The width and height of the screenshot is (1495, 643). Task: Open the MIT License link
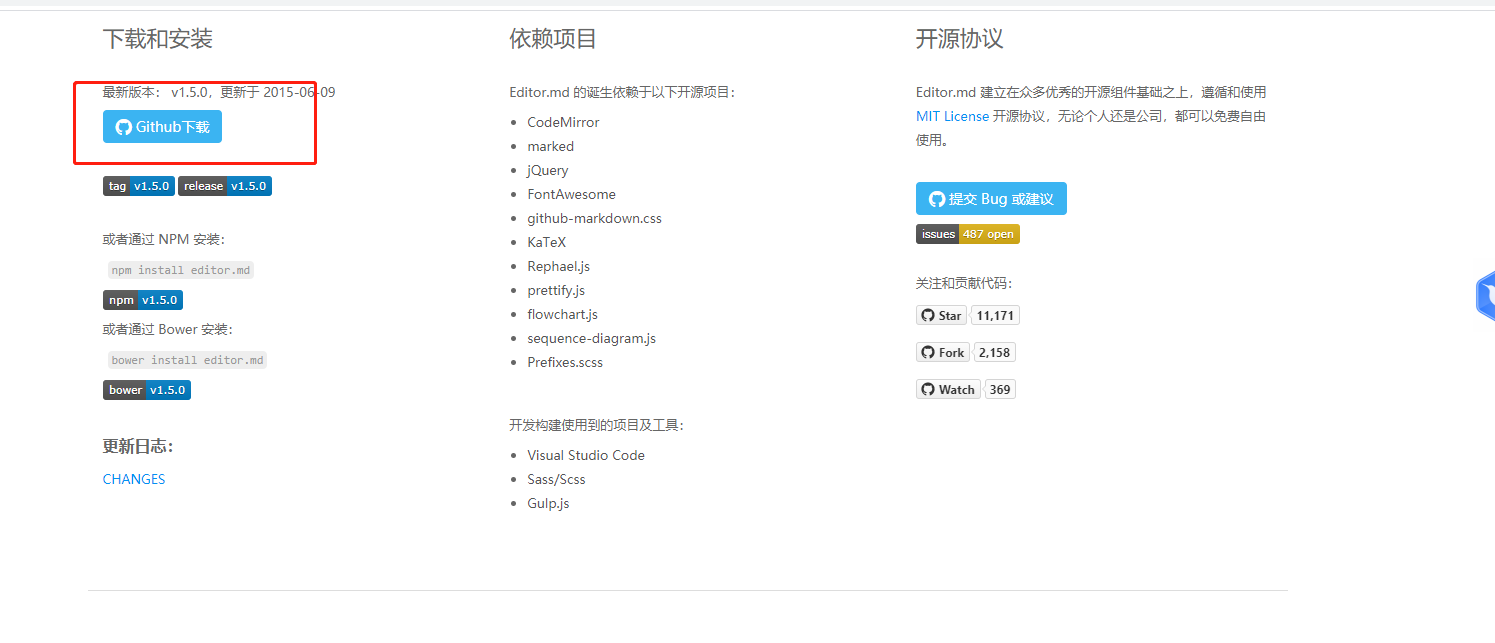(x=952, y=116)
